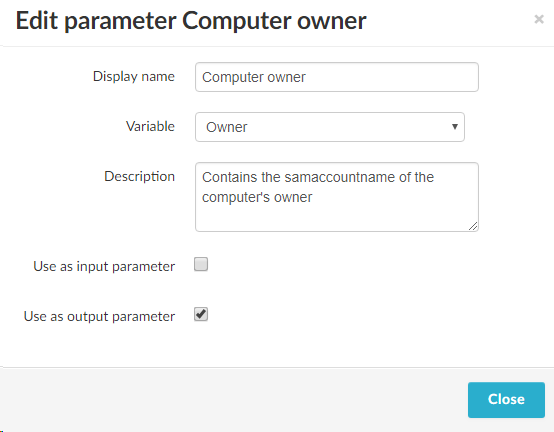Dismiss the dialog with the X icon
The height and width of the screenshot is (432, 554).
coord(539,19)
